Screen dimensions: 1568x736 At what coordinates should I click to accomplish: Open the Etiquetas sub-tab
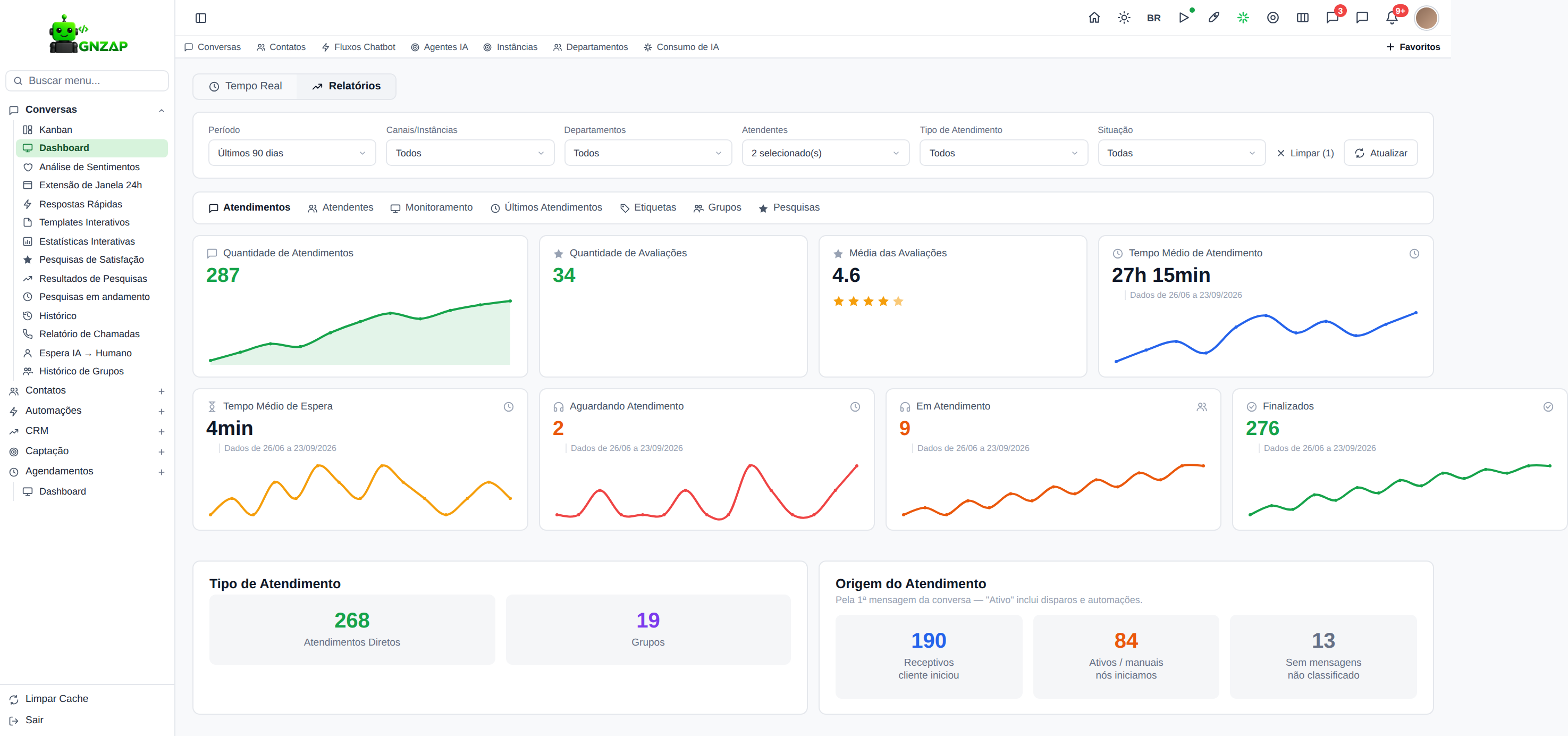coord(648,207)
